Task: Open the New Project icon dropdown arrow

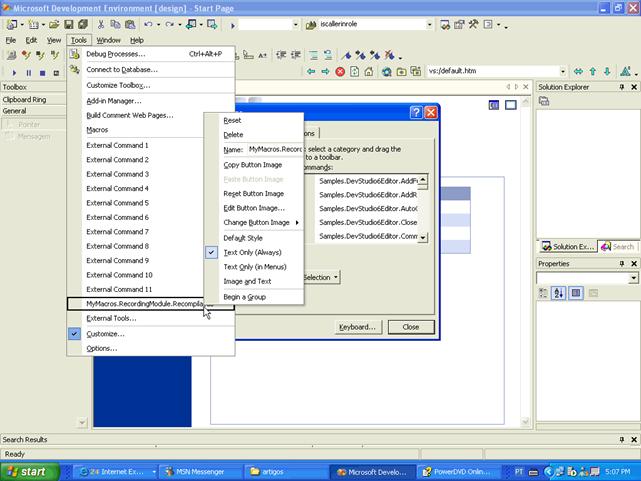Action: [22, 25]
